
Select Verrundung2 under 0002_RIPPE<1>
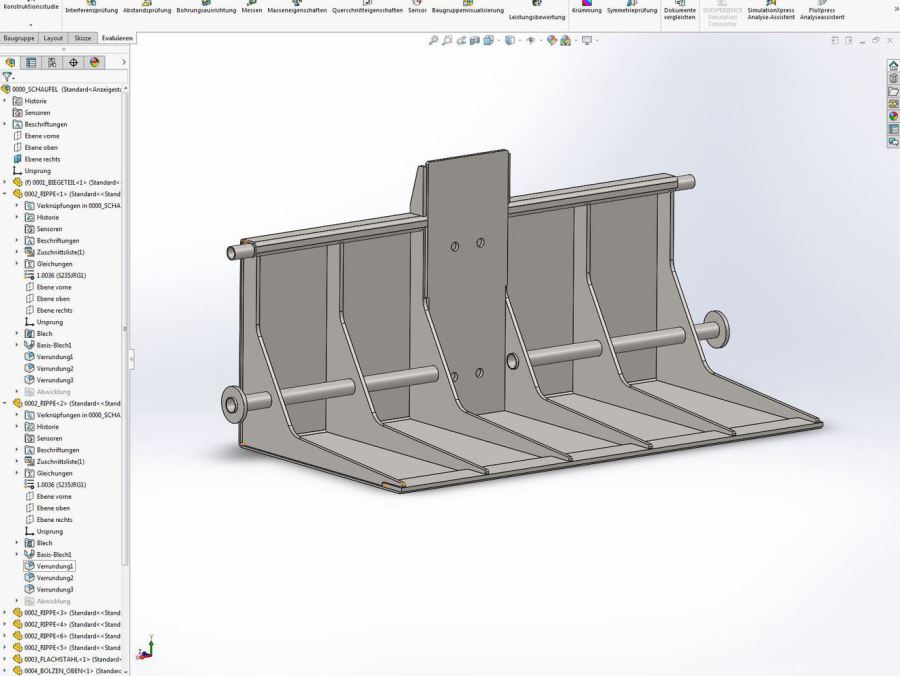pyautogui.click(x=49, y=368)
